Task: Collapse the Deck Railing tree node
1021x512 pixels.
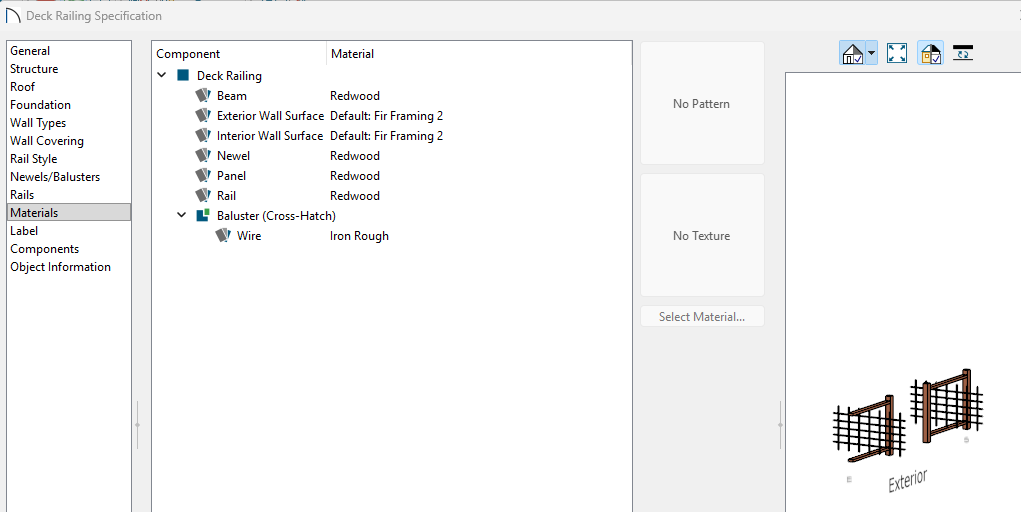Action: click(x=162, y=76)
